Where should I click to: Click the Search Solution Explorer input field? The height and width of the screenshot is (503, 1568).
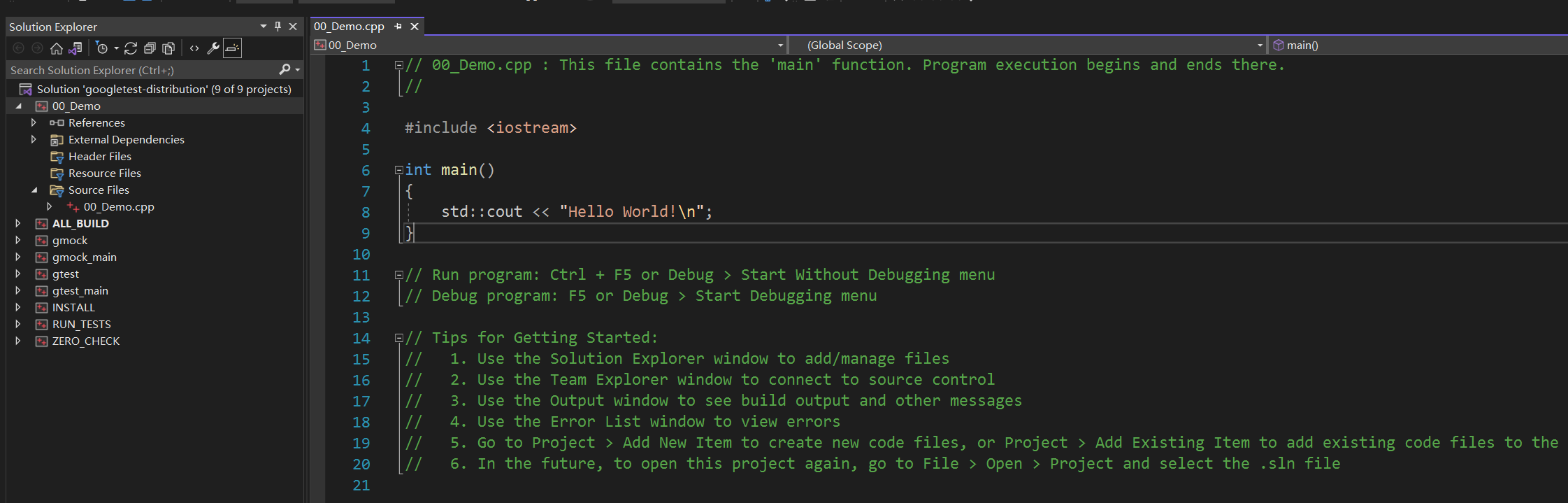(x=140, y=70)
